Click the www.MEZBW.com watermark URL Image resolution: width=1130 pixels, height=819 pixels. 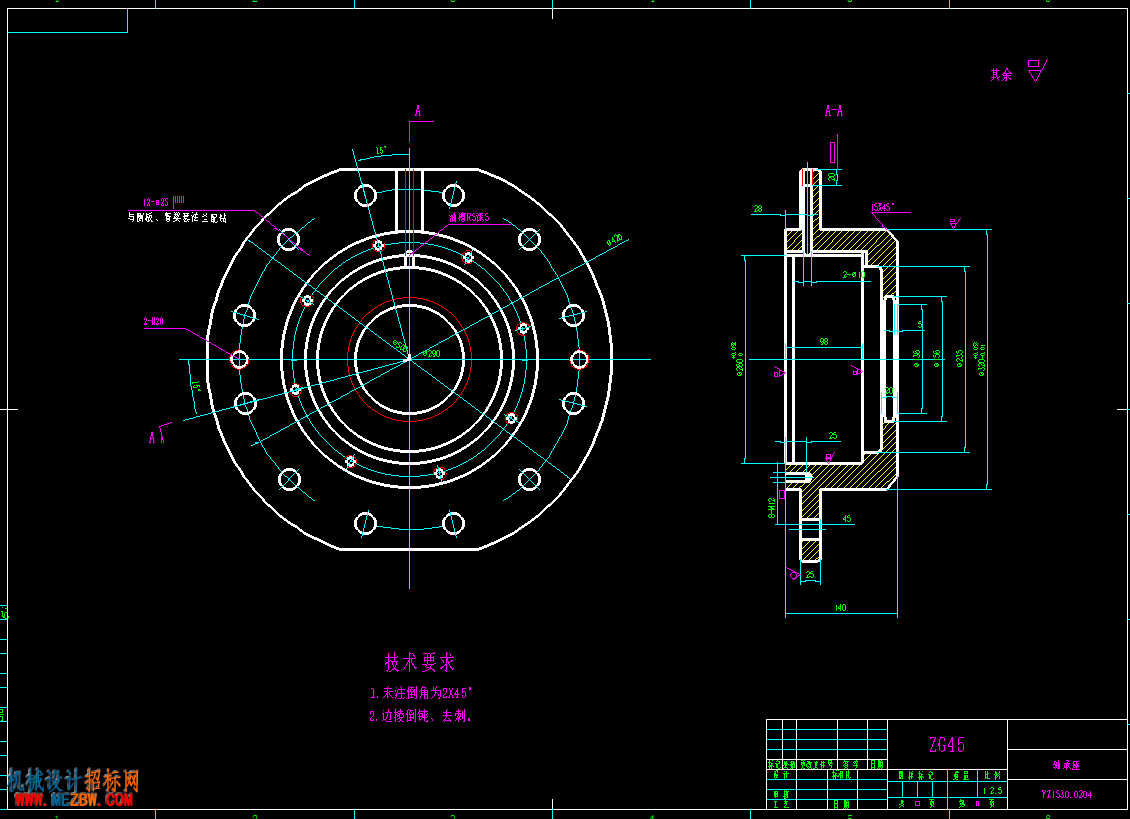72,800
